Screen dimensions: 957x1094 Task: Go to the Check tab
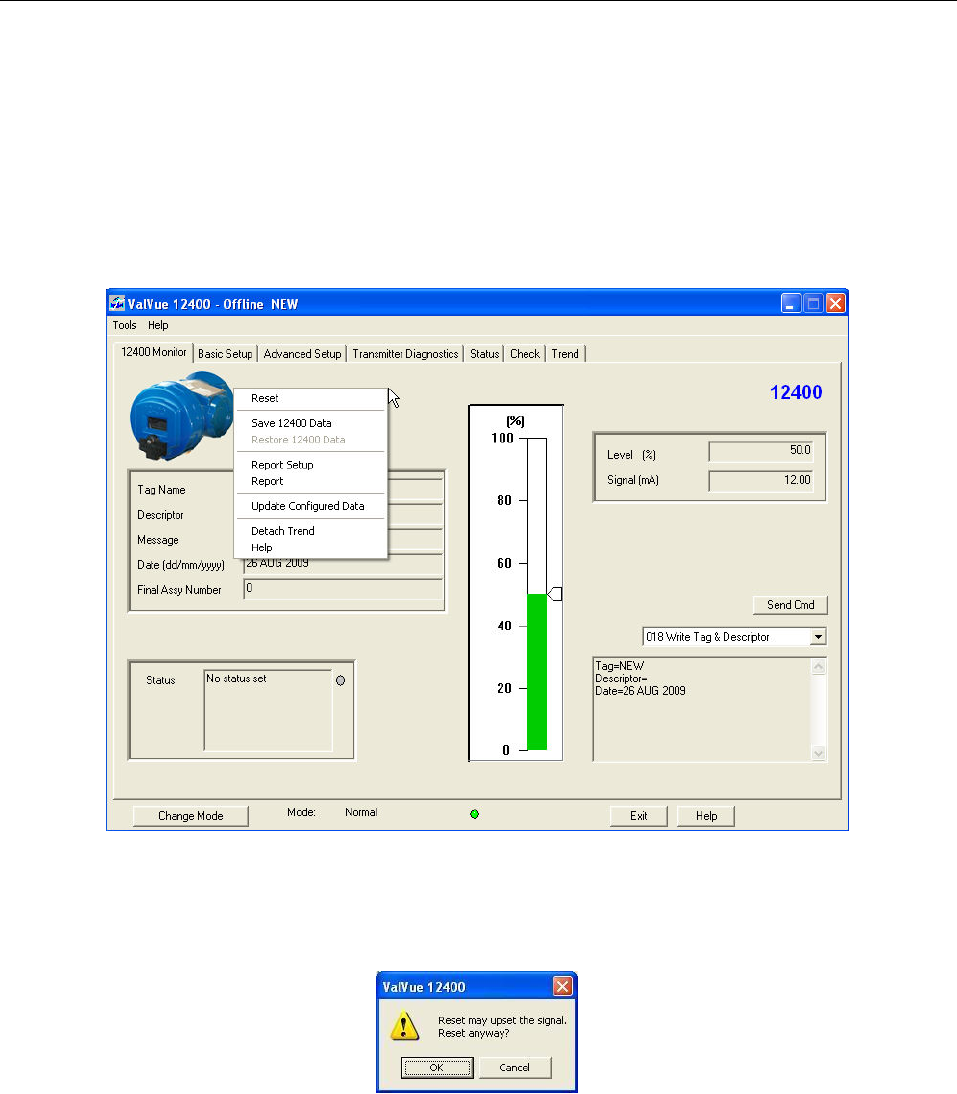click(x=525, y=354)
